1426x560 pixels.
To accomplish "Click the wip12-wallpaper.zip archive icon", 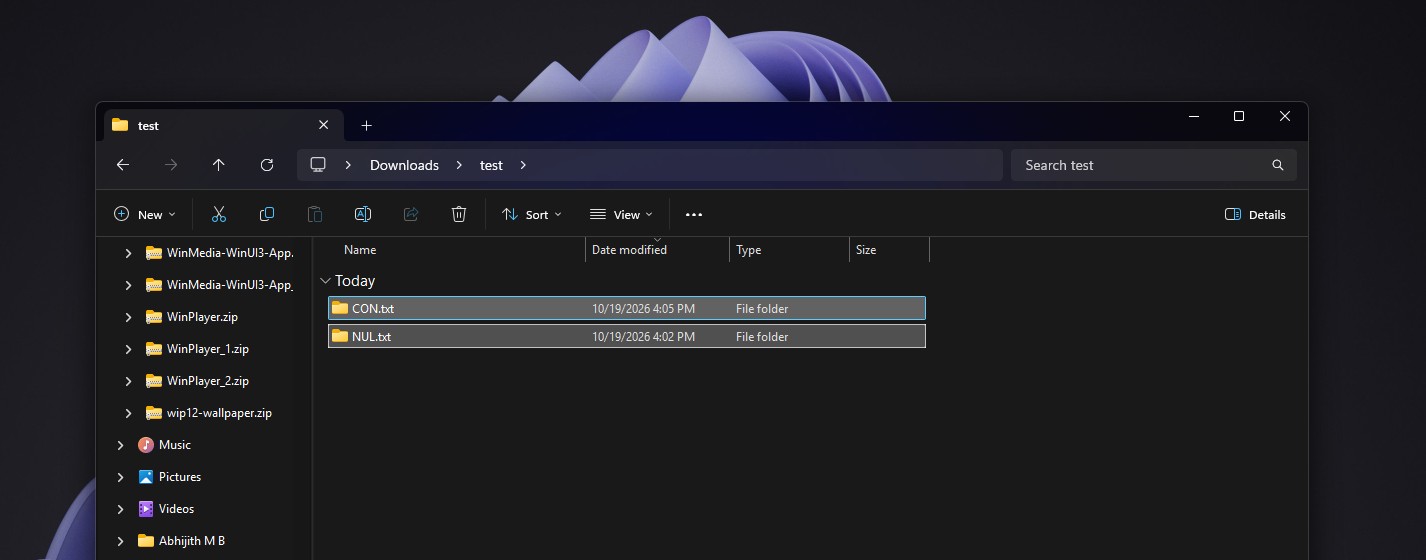I will click(x=153, y=413).
